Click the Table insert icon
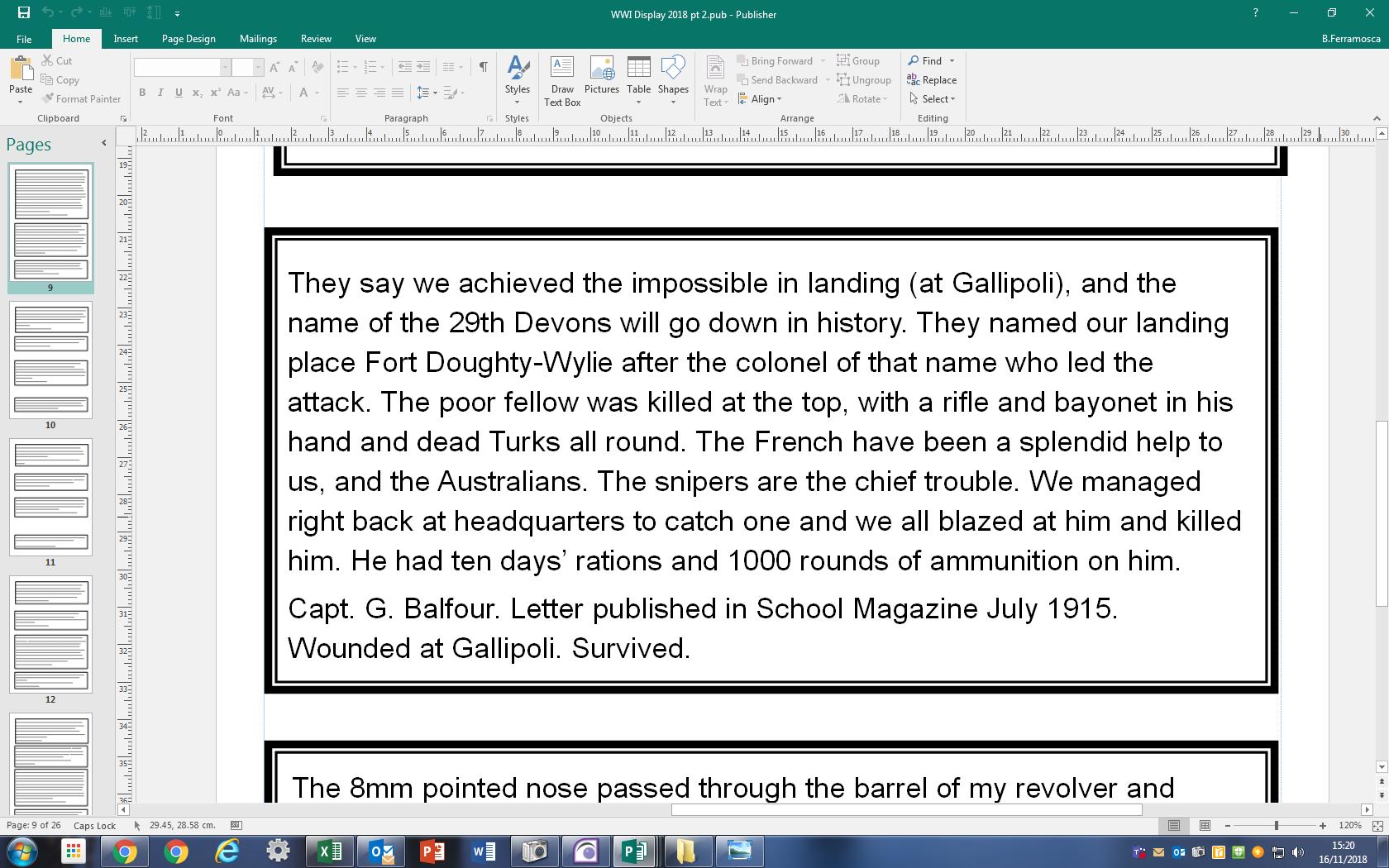The width and height of the screenshot is (1389, 868). pos(638,81)
